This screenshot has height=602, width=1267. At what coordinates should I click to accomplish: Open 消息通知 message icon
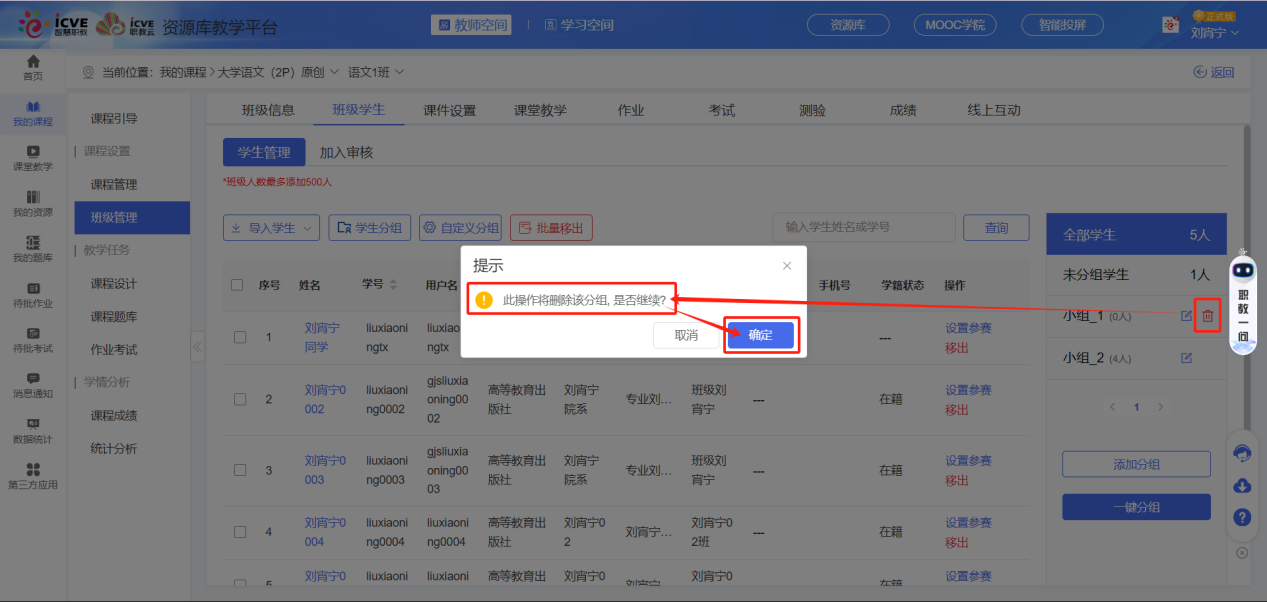point(33,385)
